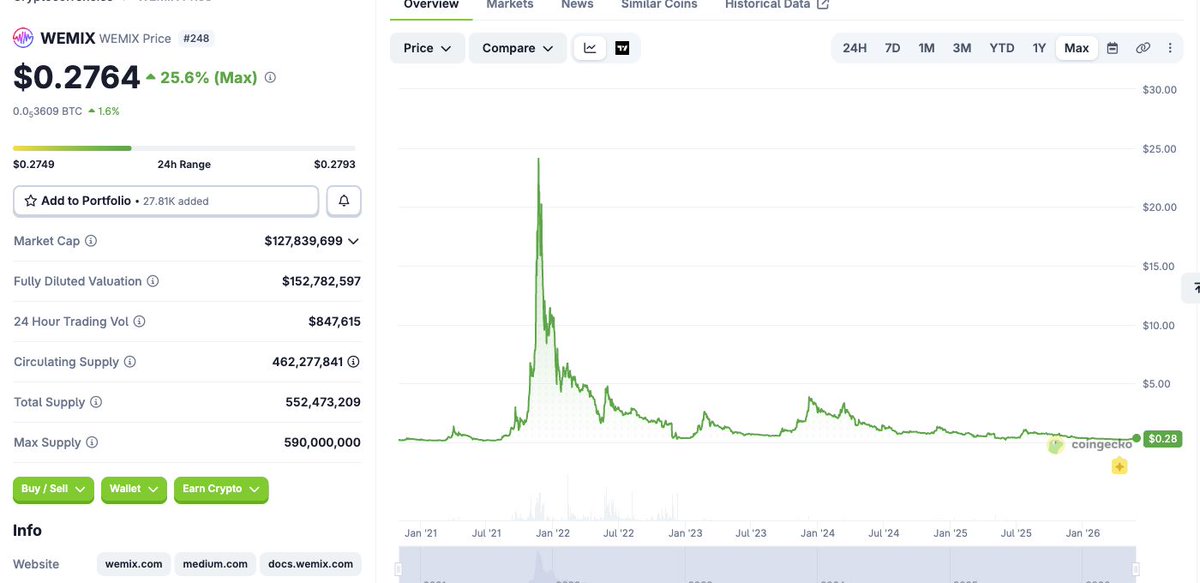Open chart more options menu
1200x583 pixels.
click(x=1170, y=48)
